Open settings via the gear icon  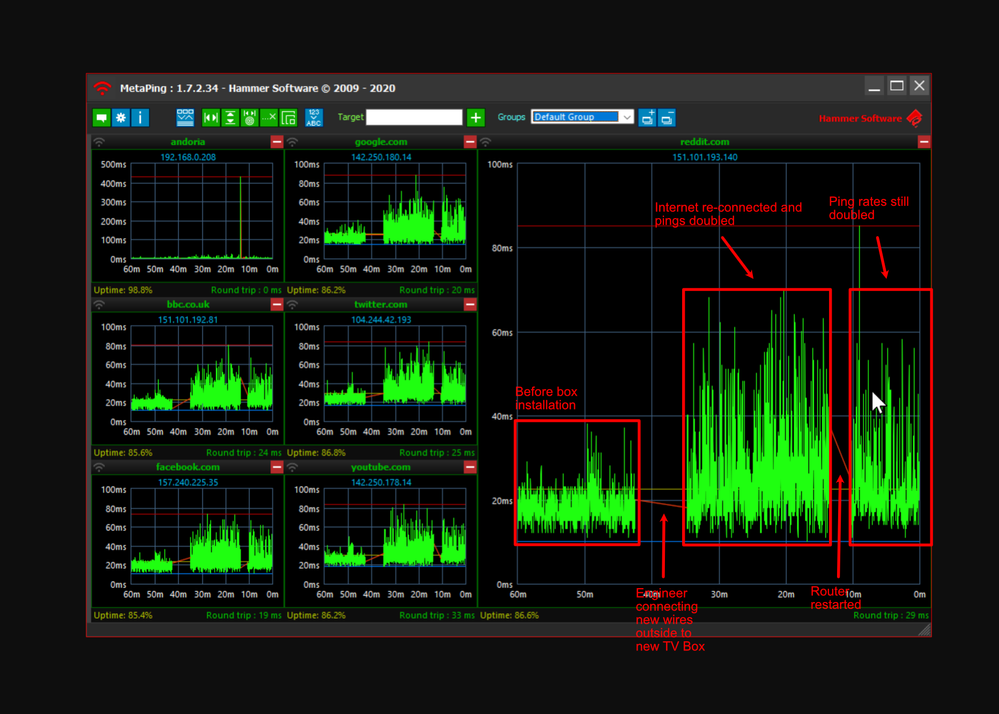[x=120, y=118]
